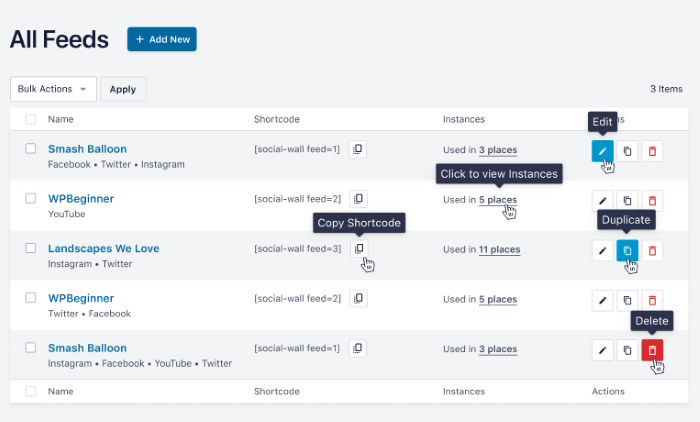Open the Bulk Actions dropdown
This screenshot has height=422, width=700.
pyautogui.click(x=53, y=89)
